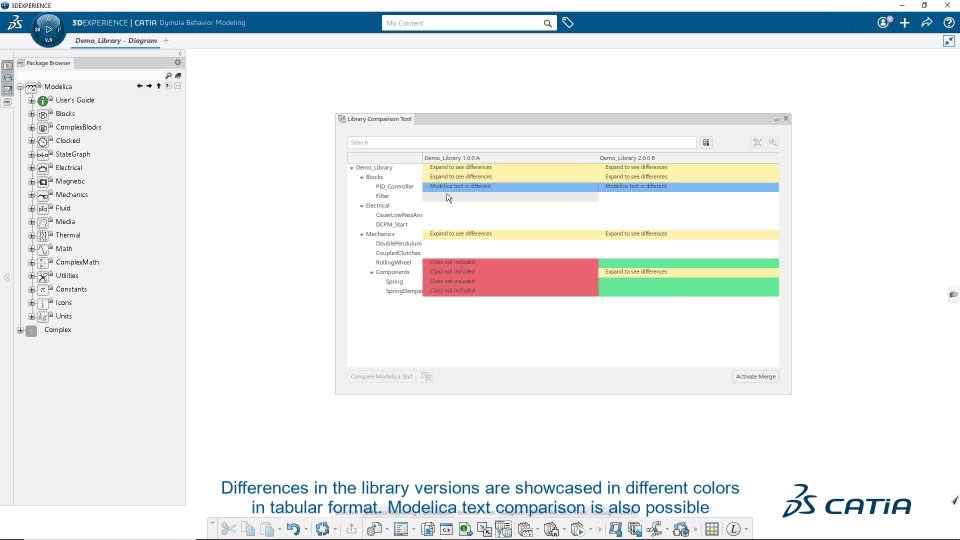Image resolution: width=960 pixels, height=540 pixels.
Task: Collapse Components node in comparison tree
Action: click(372, 272)
